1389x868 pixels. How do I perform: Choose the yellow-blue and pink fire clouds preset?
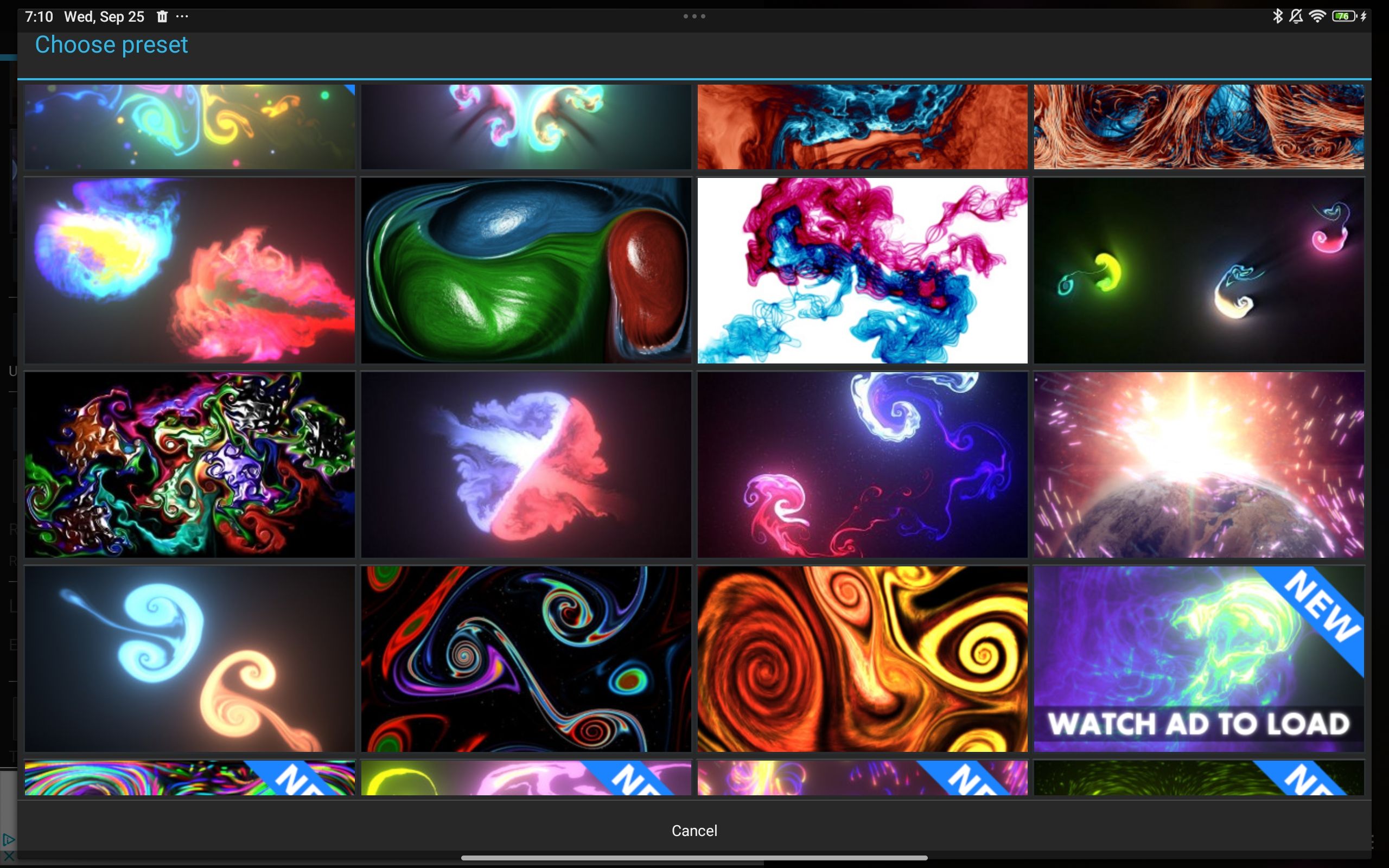[189, 270]
